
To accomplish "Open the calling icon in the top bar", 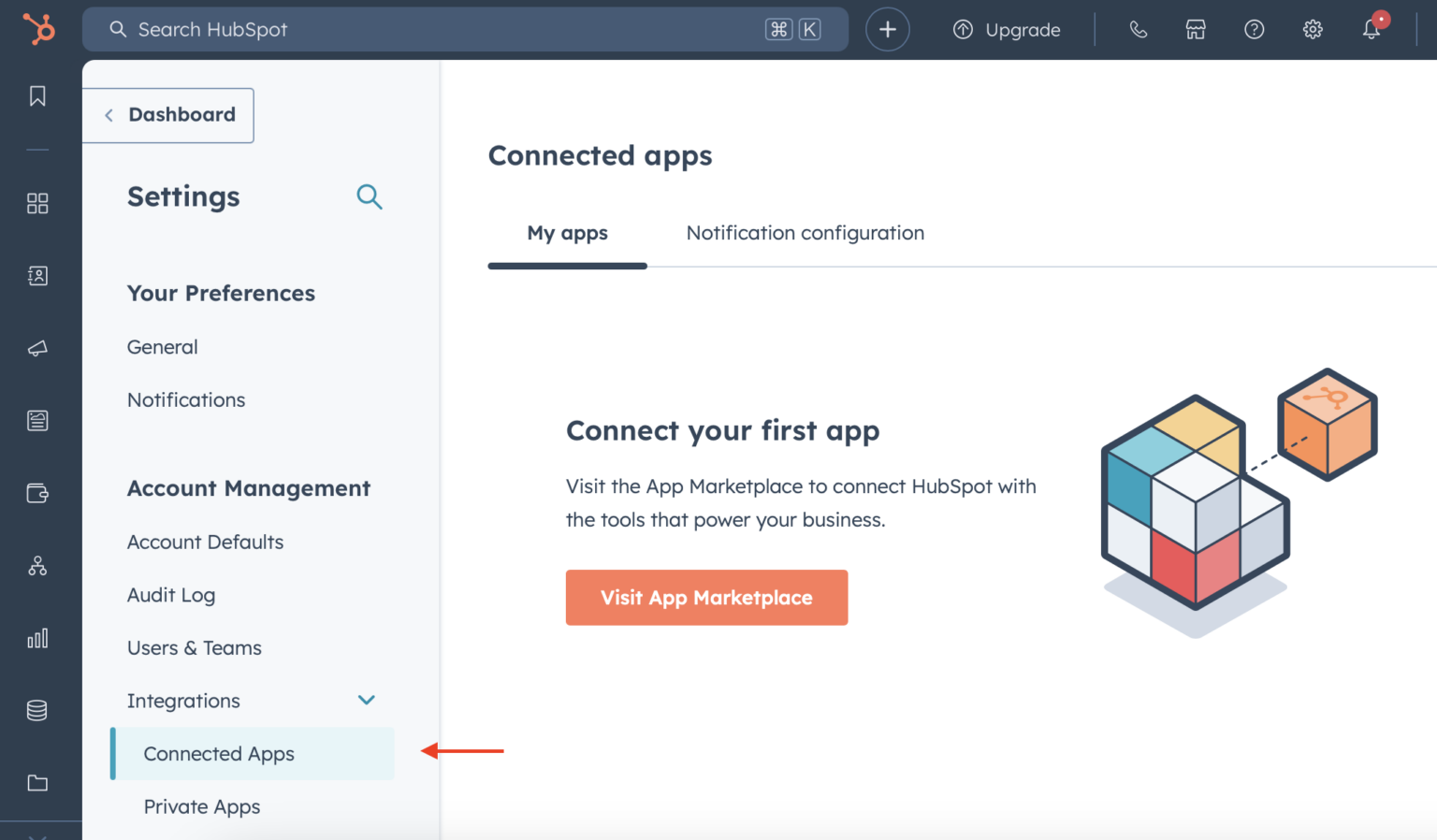I will [1138, 29].
